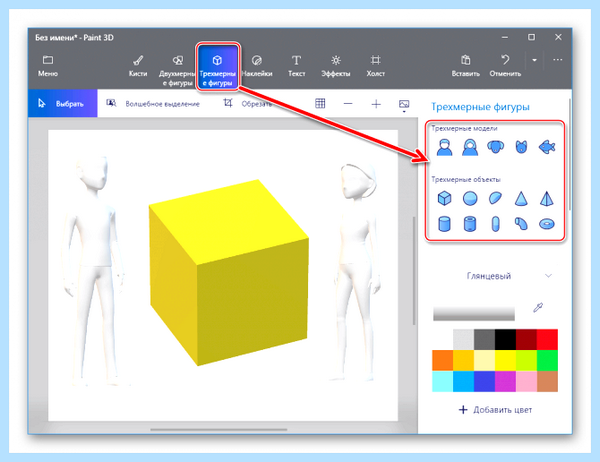Image resolution: width=600 pixels, height=462 pixels.
Task: Pick the red color swatch
Action: tap(547, 340)
